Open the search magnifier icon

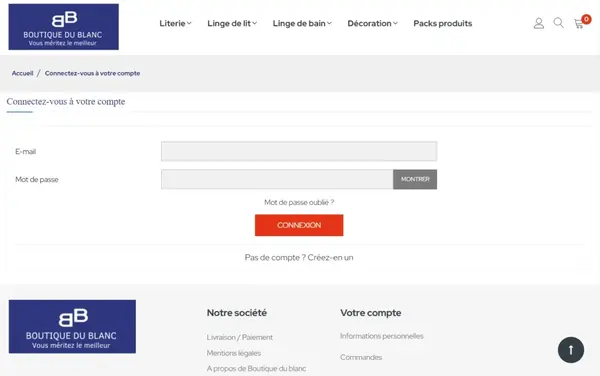558,23
